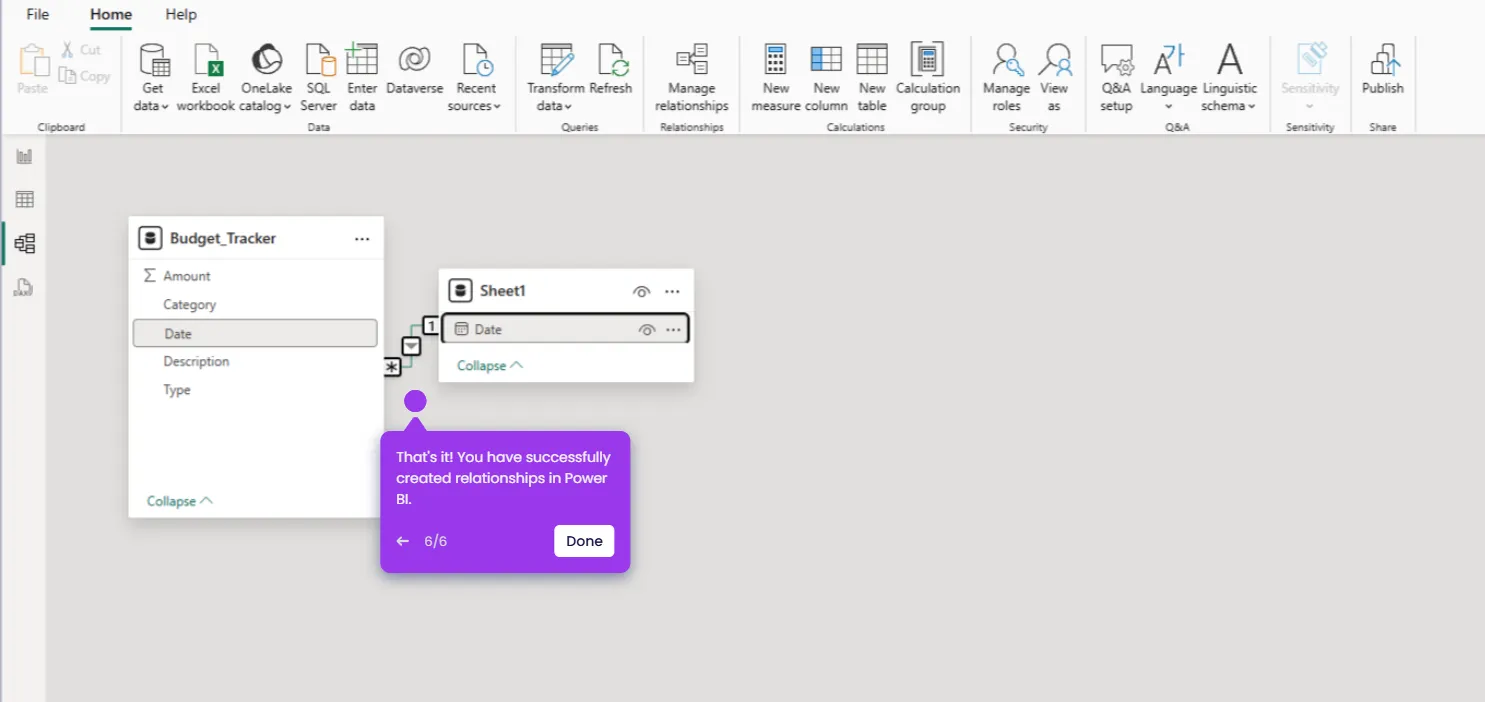Image resolution: width=1485 pixels, height=702 pixels.
Task: Add a Calculation group
Action: click(x=928, y=78)
